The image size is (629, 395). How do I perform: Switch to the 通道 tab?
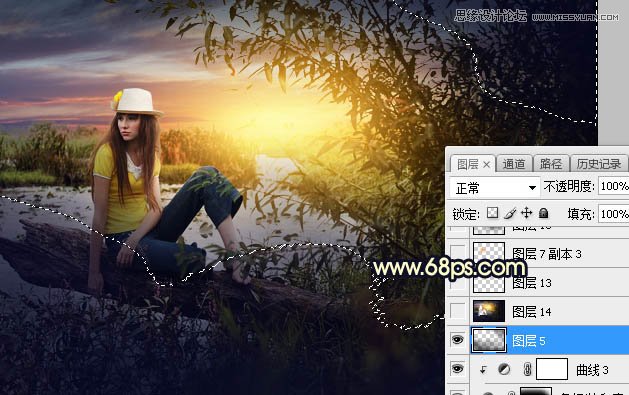514,164
